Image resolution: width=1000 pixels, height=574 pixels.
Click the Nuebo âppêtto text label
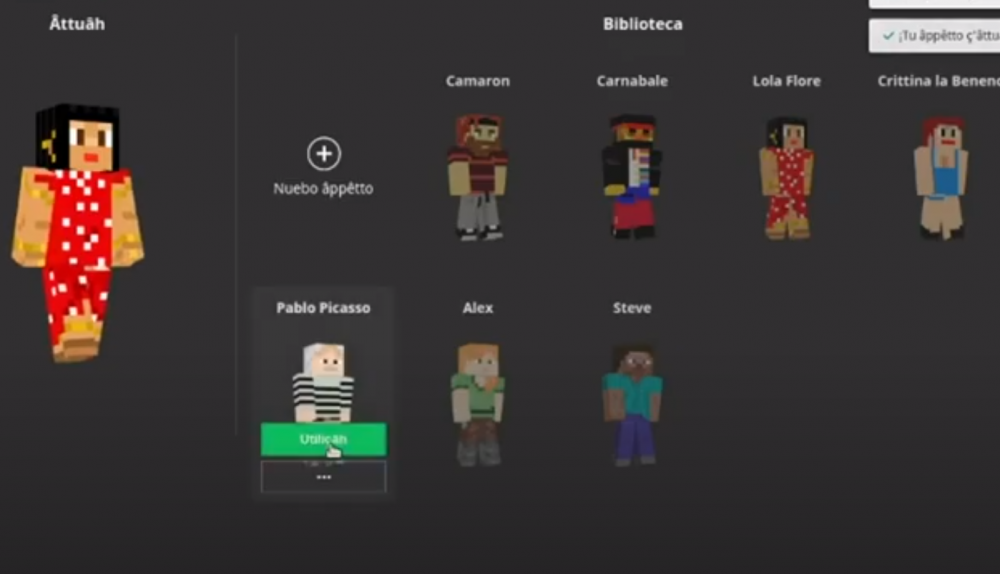click(323, 188)
